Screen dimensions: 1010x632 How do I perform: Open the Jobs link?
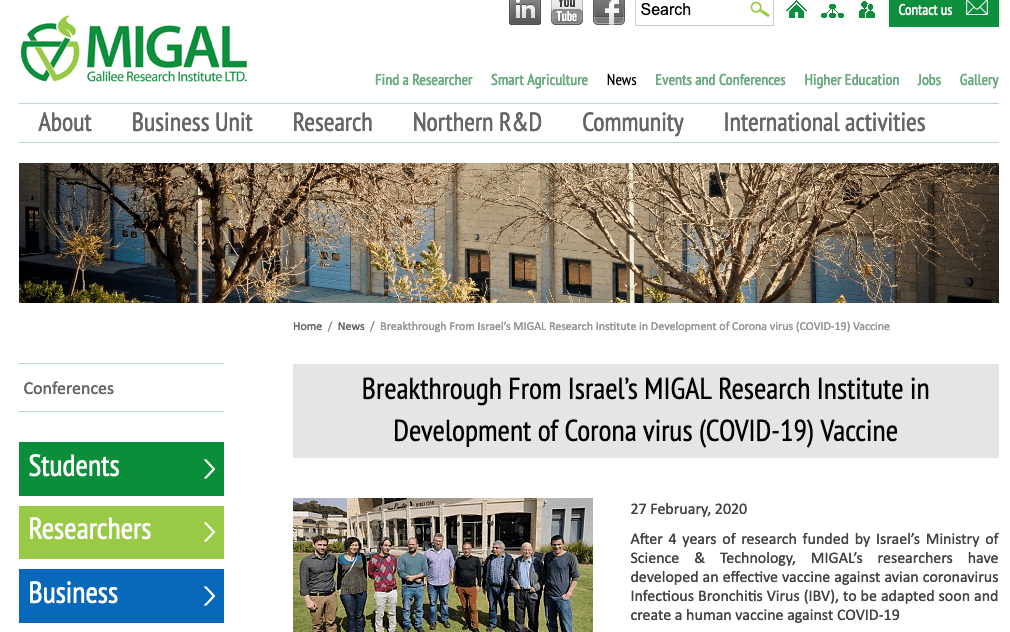click(x=929, y=80)
